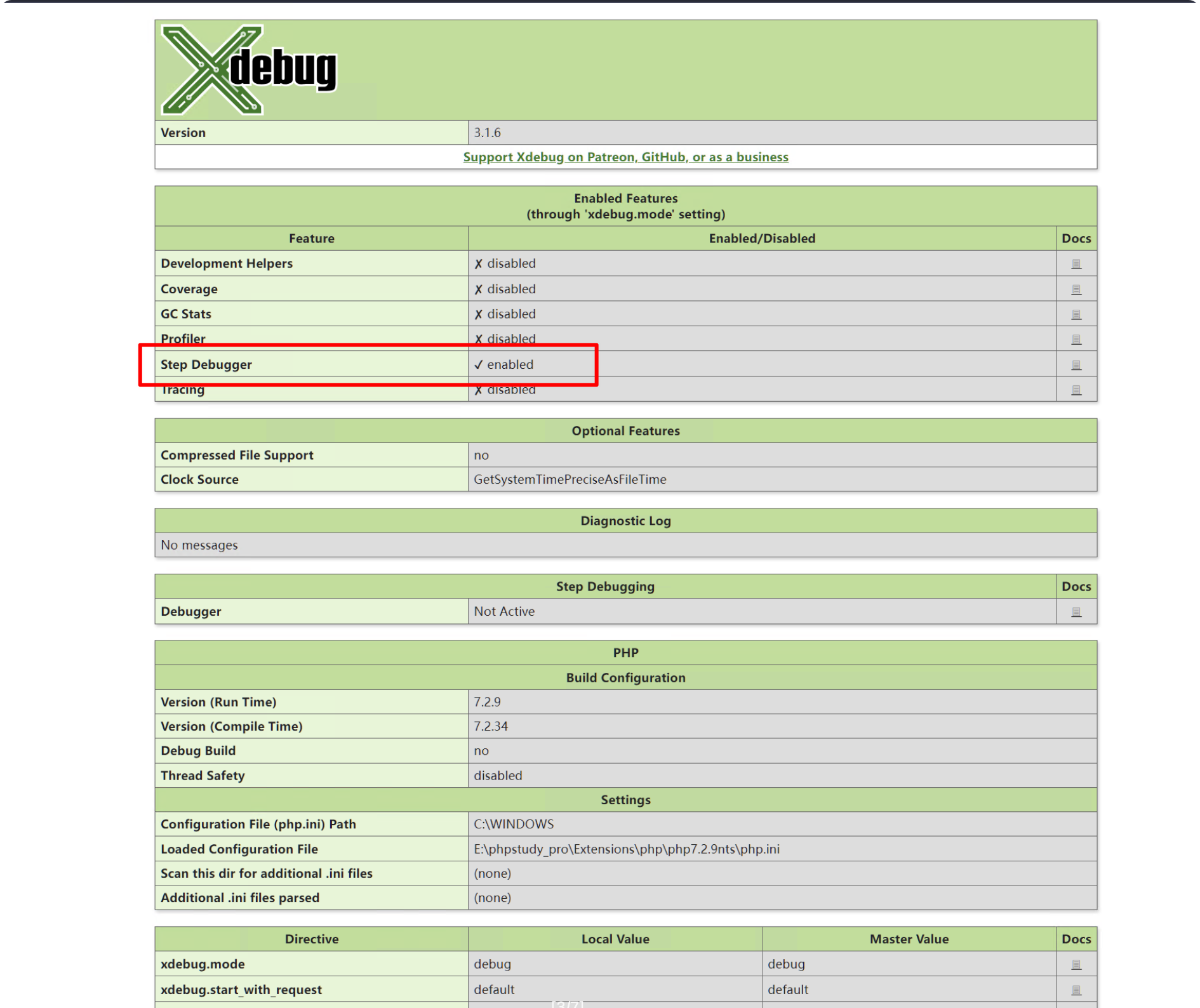The image size is (1200, 1008).
Task: Open docs icon for Step Debugger
Action: pyautogui.click(x=1076, y=364)
